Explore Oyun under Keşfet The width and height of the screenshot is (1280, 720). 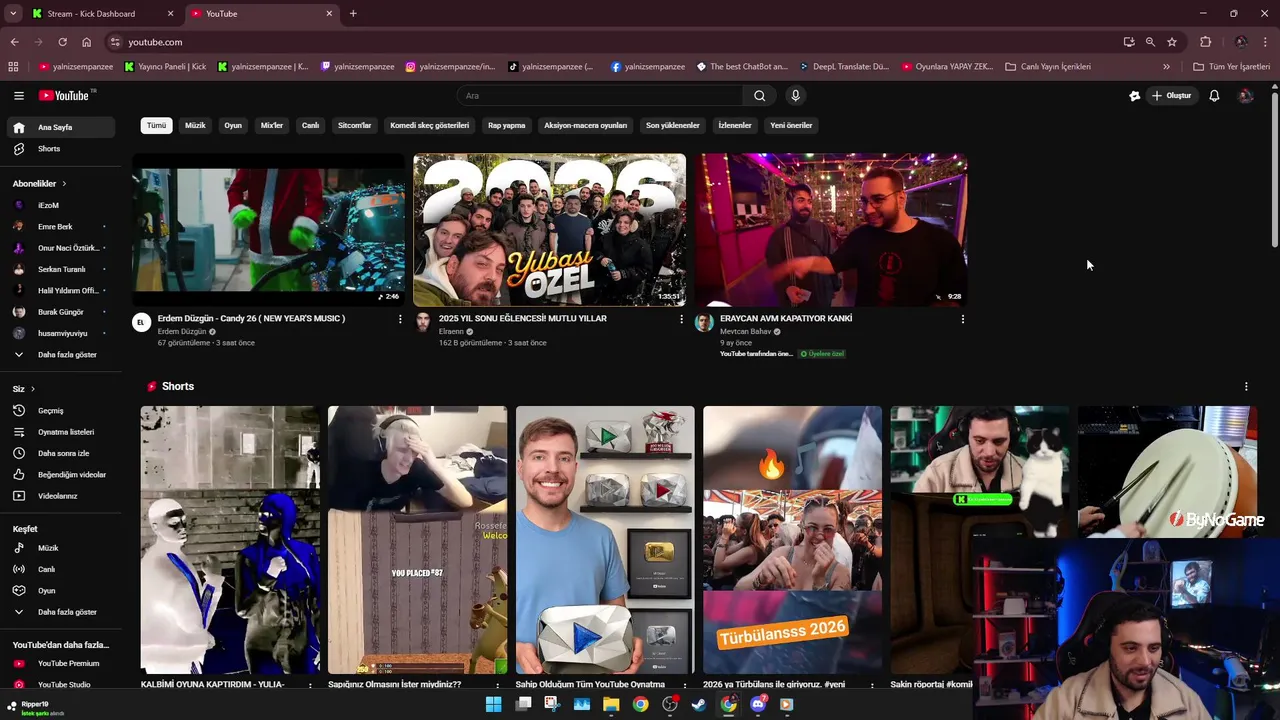(59, 590)
